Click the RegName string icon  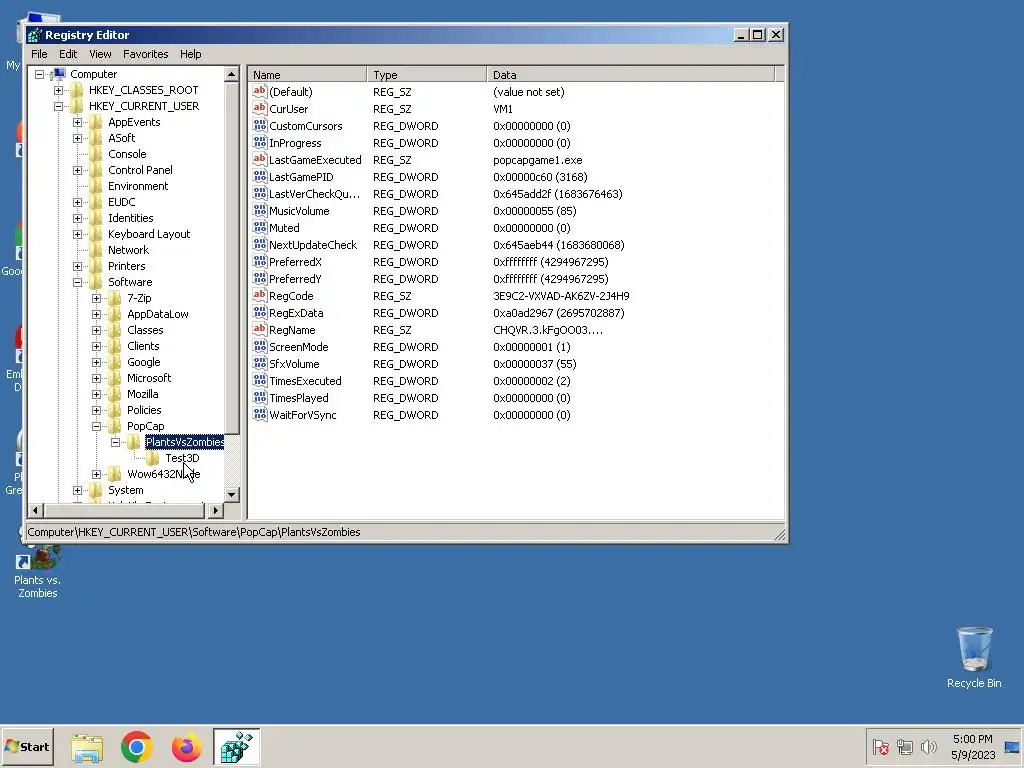[x=259, y=329]
